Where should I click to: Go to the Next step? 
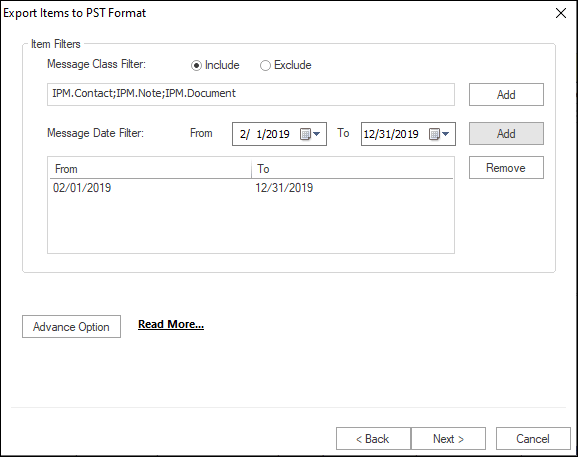click(448, 439)
